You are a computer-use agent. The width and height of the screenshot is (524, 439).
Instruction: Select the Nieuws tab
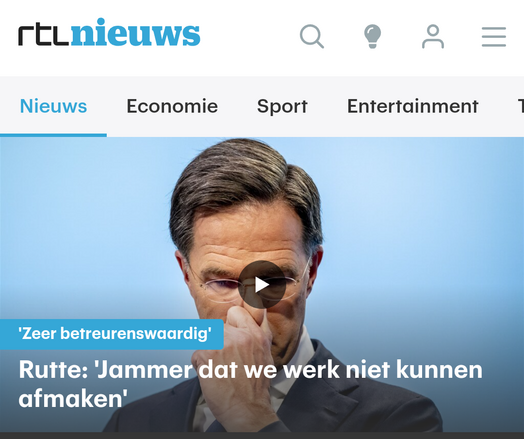[x=53, y=106]
